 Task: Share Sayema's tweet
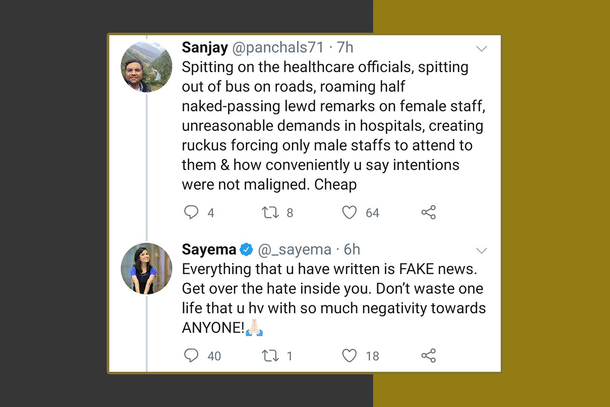click(x=428, y=355)
